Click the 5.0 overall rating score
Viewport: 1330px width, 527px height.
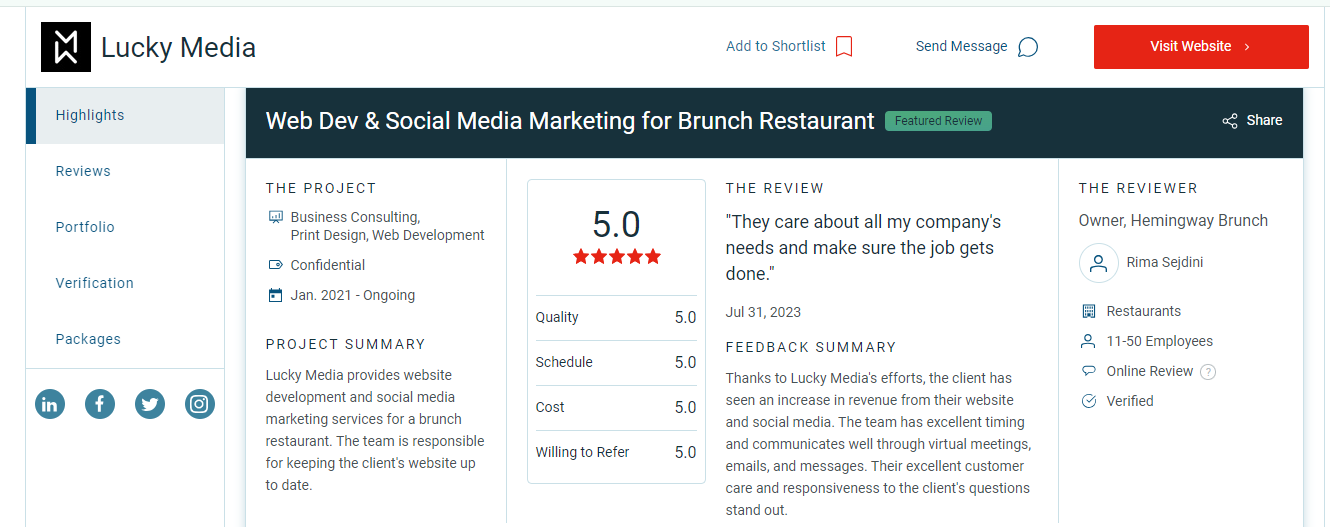[x=616, y=224]
